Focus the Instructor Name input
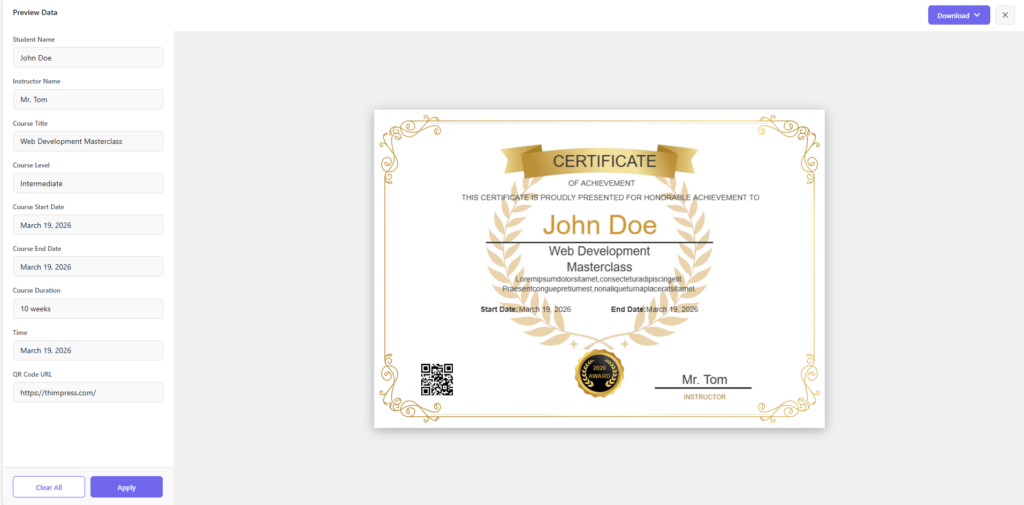The height and width of the screenshot is (505, 1024). (88, 100)
